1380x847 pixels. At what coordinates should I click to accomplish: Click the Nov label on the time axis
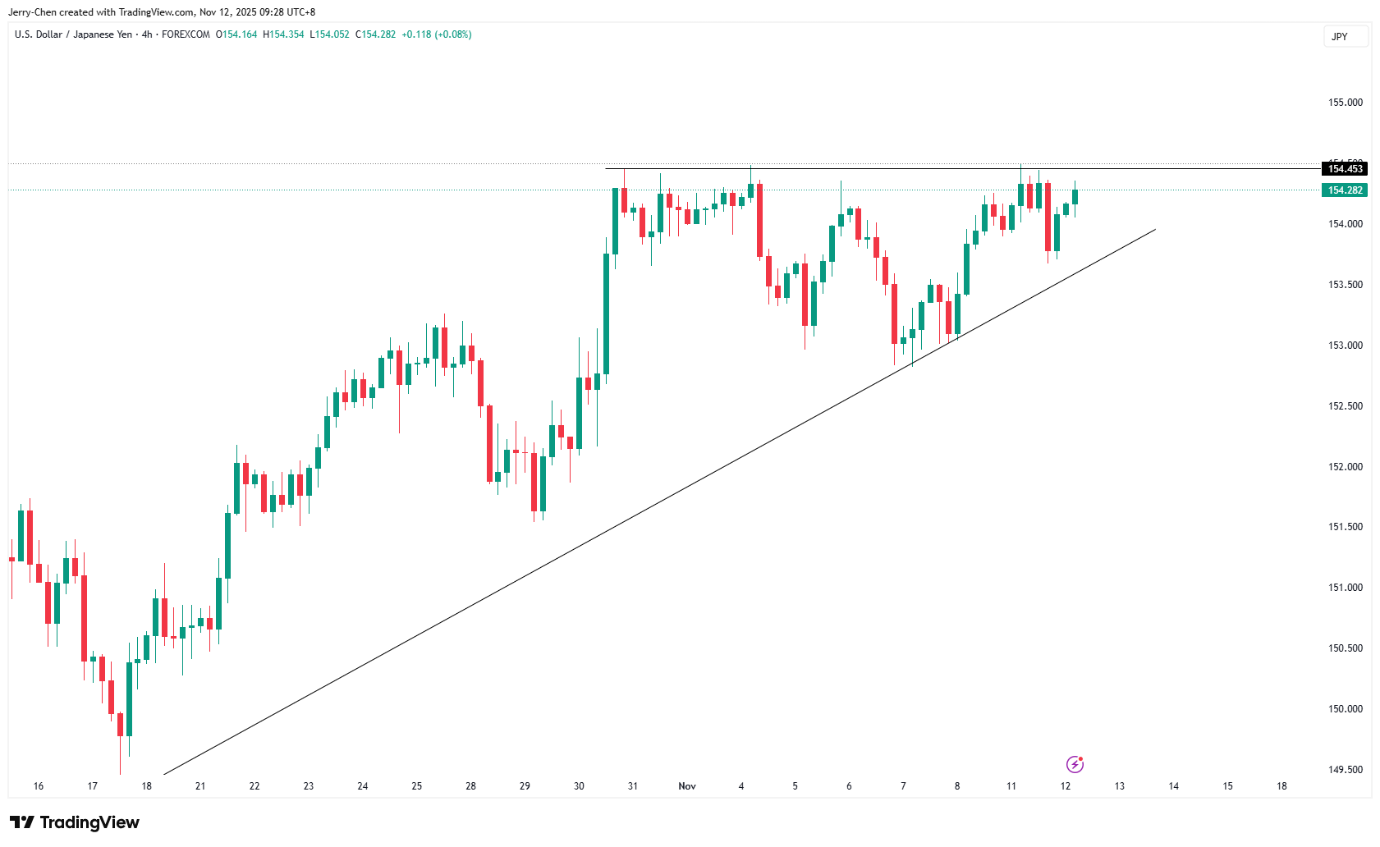coord(687,787)
